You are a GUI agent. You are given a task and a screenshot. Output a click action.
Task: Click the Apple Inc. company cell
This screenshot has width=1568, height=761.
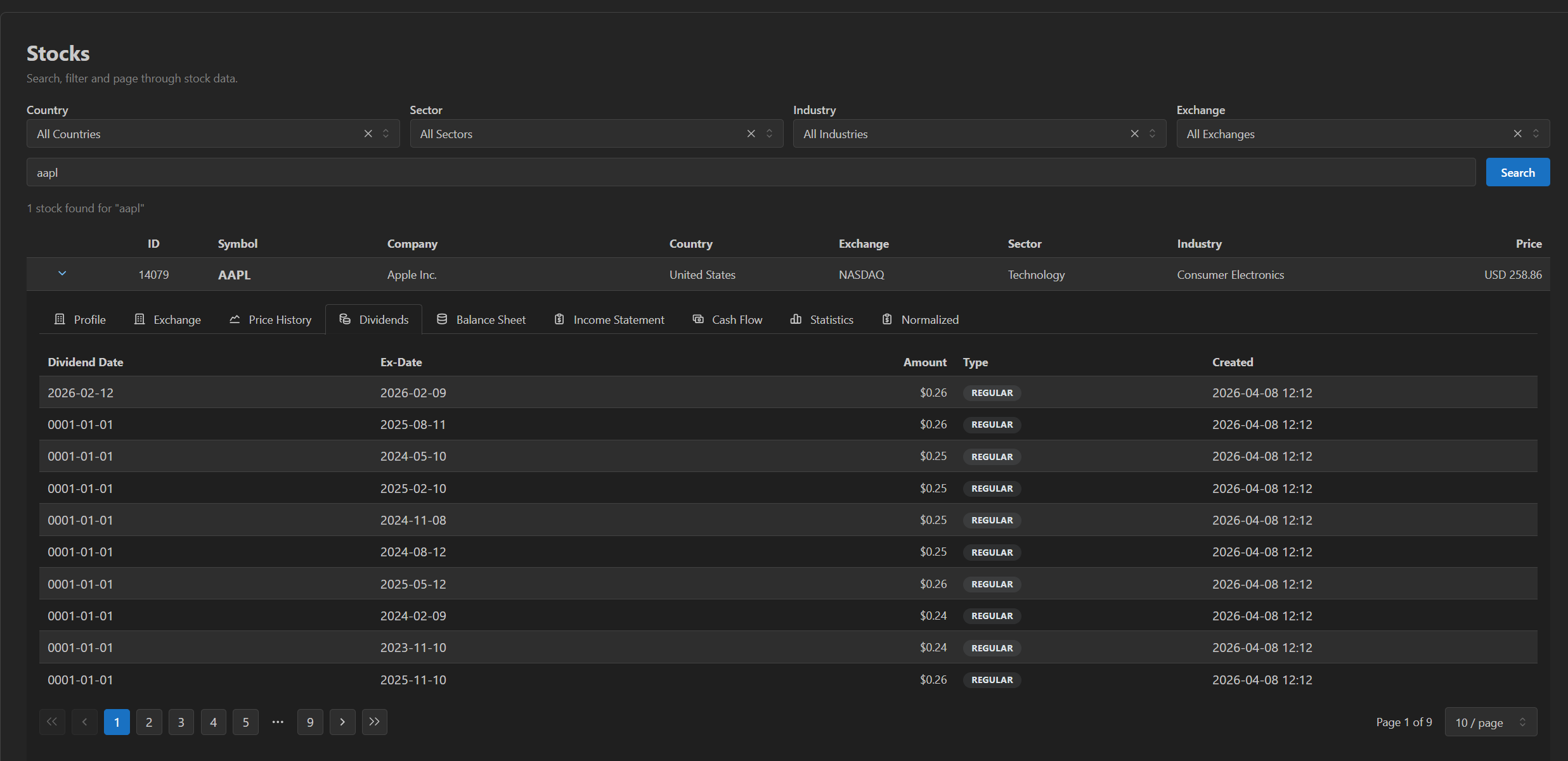[412, 275]
